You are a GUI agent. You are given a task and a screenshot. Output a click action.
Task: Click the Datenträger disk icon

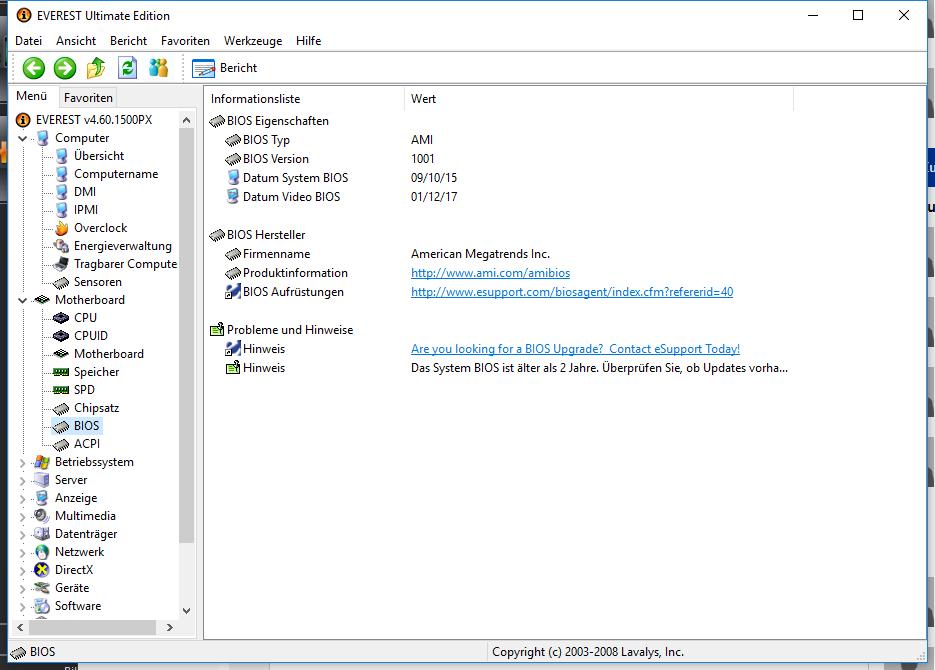pyautogui.click(x=42, y=534)
